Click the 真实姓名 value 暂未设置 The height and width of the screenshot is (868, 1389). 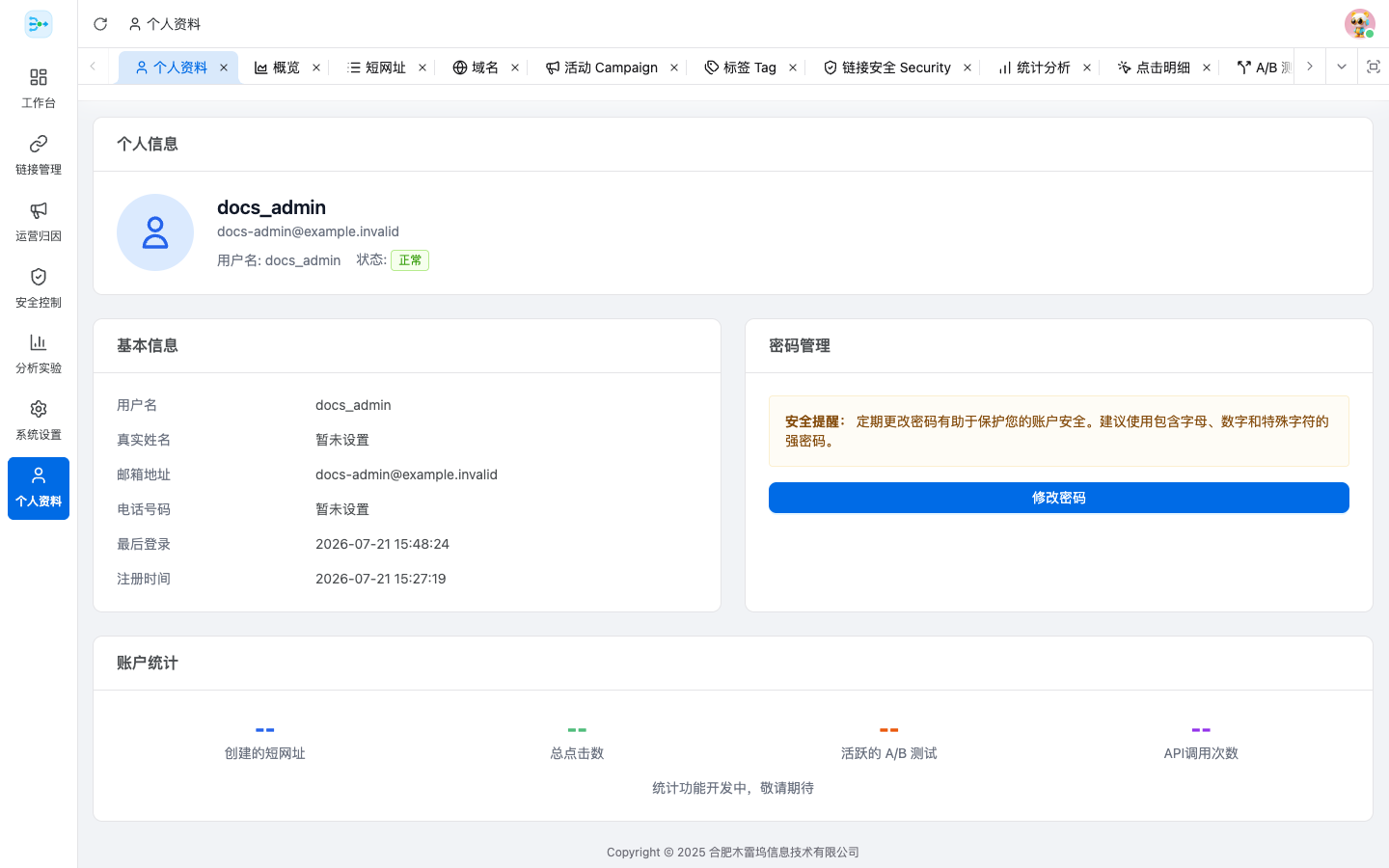[x=342, y=440]
